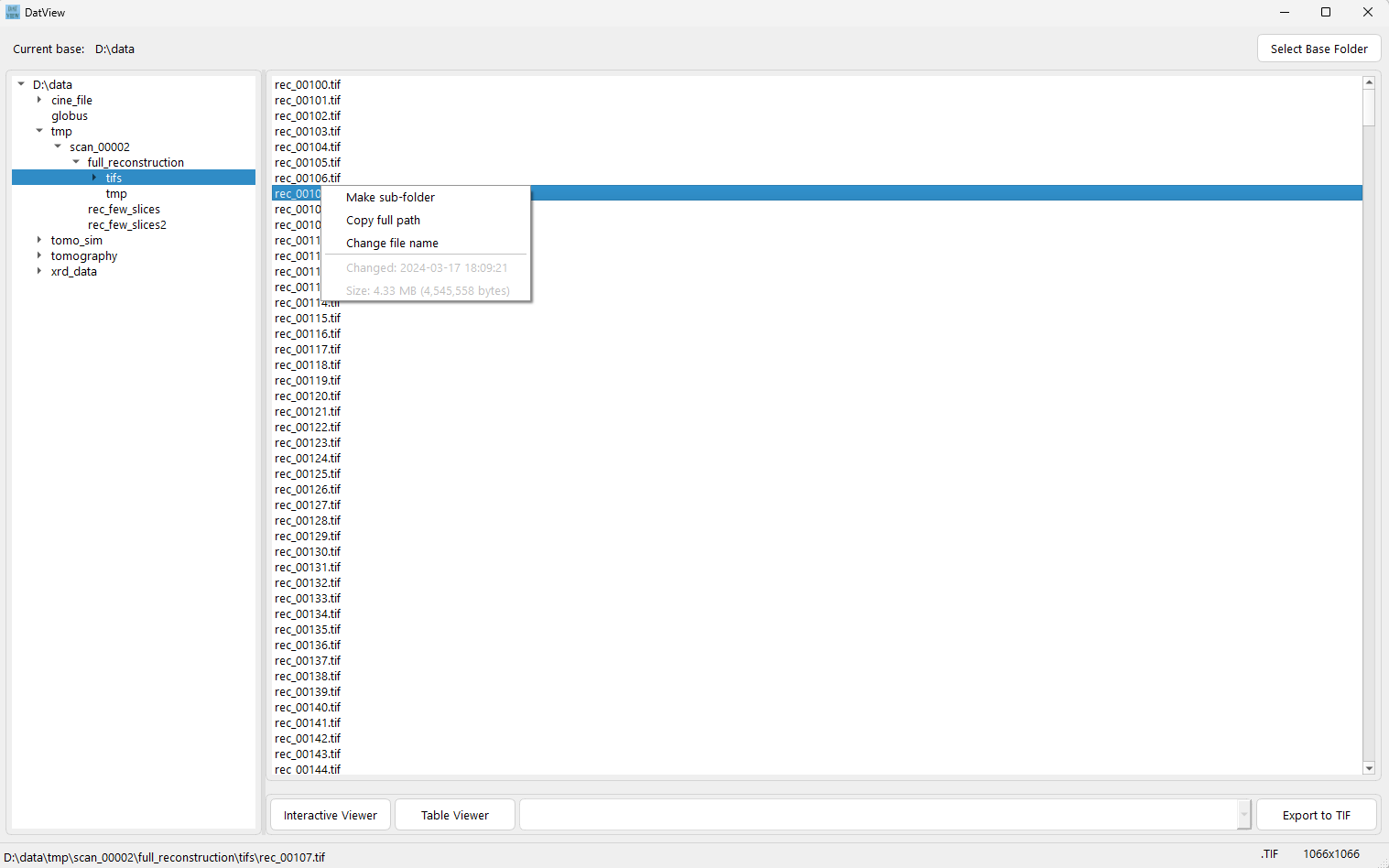Open the Table Viewer

[x=455, y=815]
